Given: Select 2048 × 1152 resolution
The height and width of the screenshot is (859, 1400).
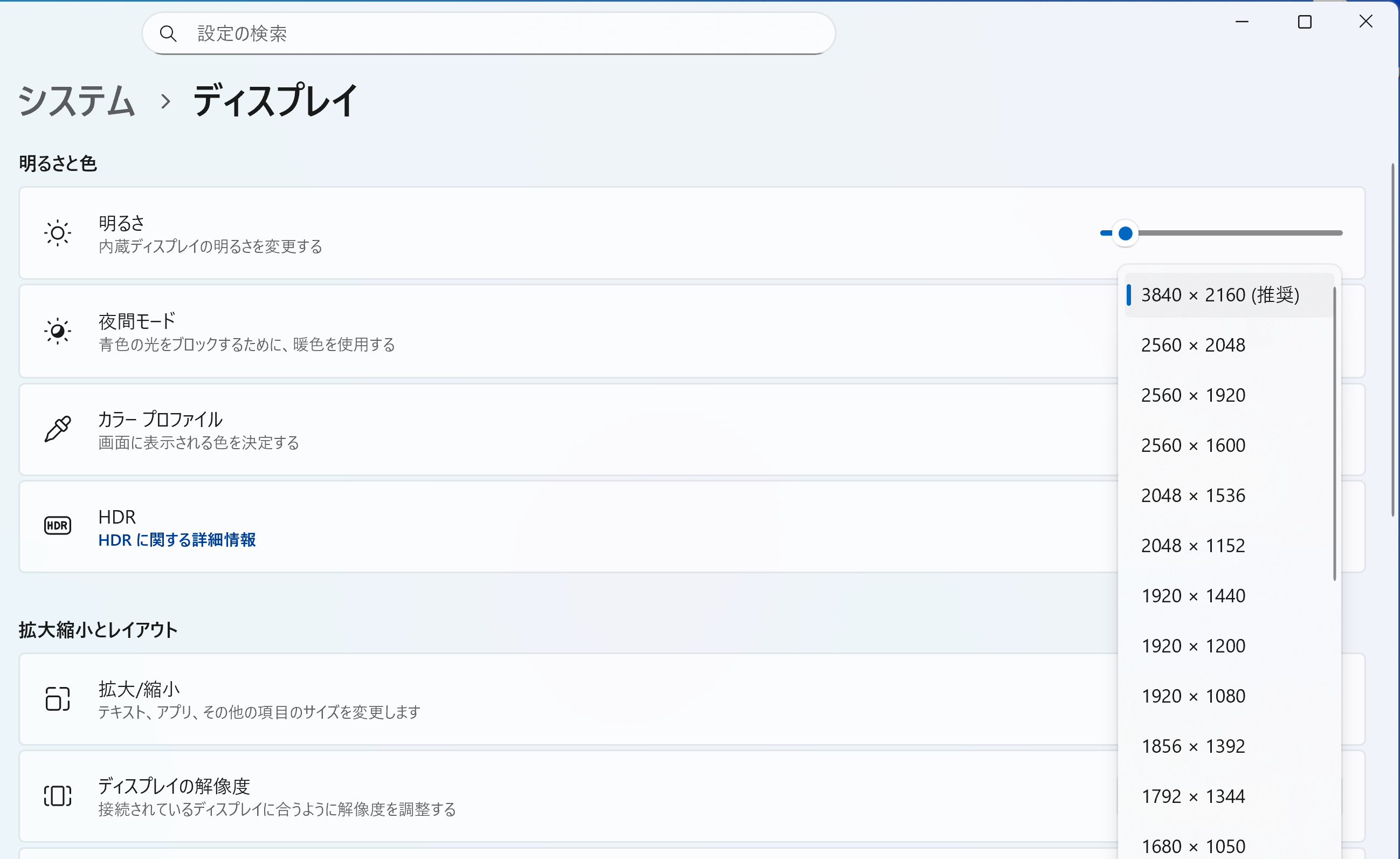Looking at the screenshot, I should 1229,546.
